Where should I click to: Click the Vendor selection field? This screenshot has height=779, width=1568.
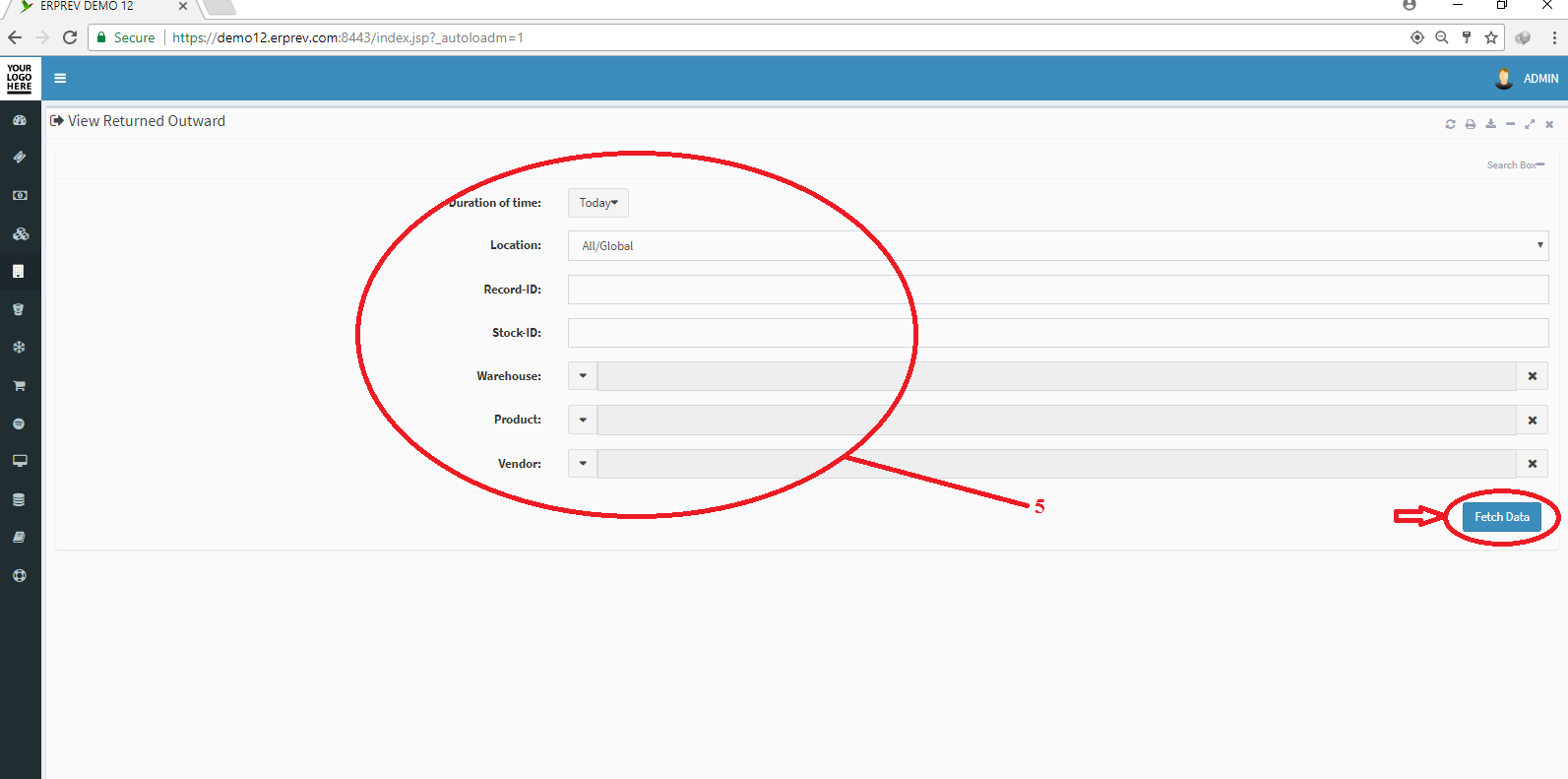(1057, 464)
